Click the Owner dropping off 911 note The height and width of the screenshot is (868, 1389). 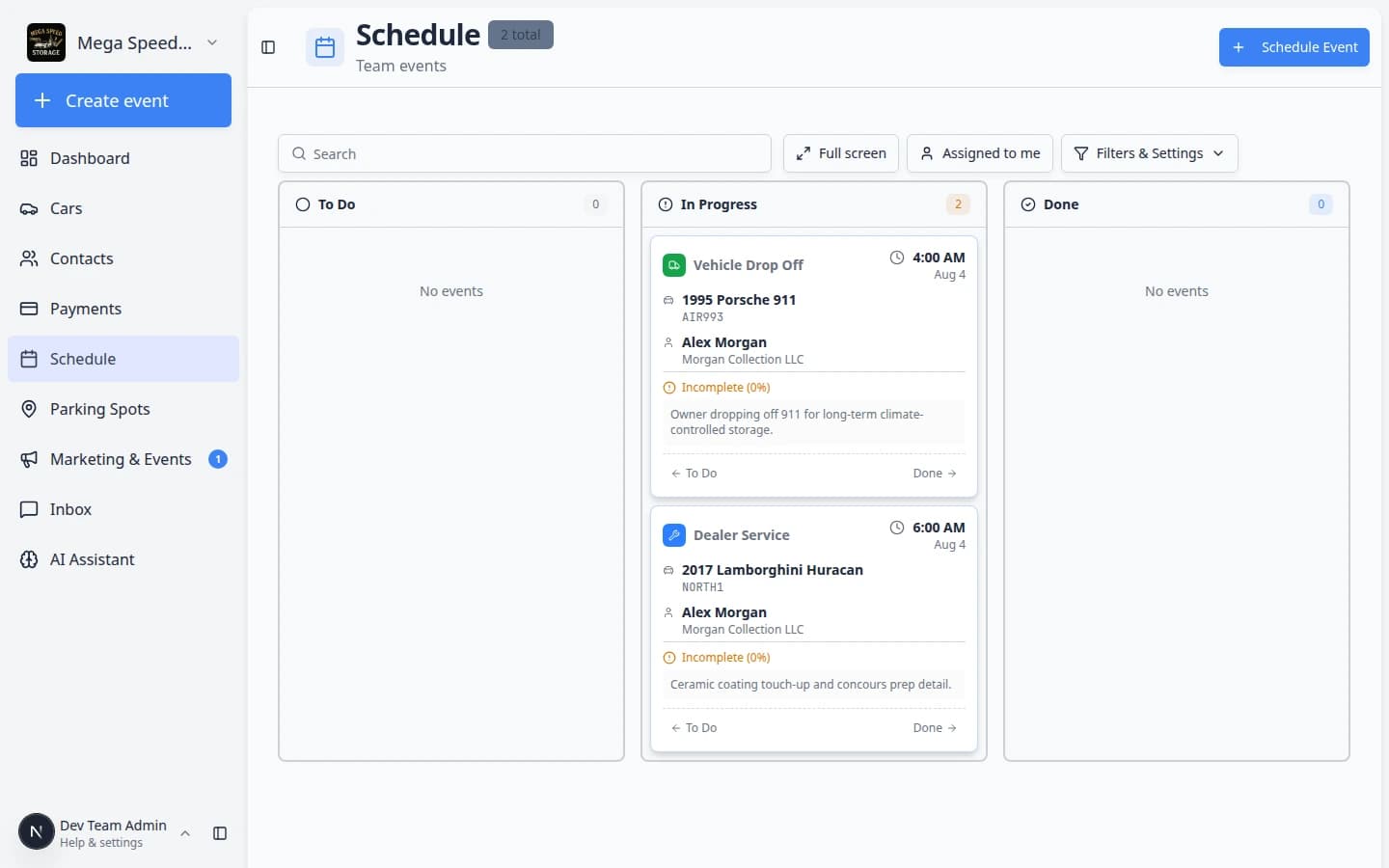797,422
